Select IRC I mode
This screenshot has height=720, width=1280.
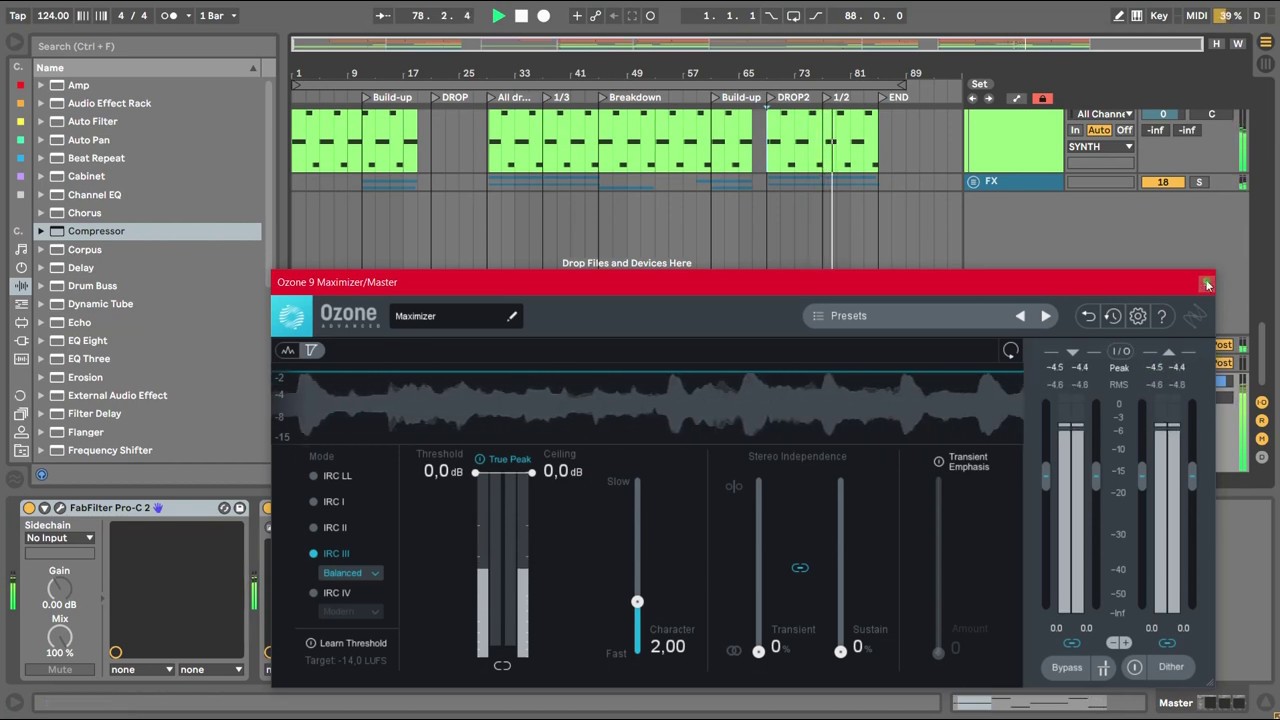327,502
